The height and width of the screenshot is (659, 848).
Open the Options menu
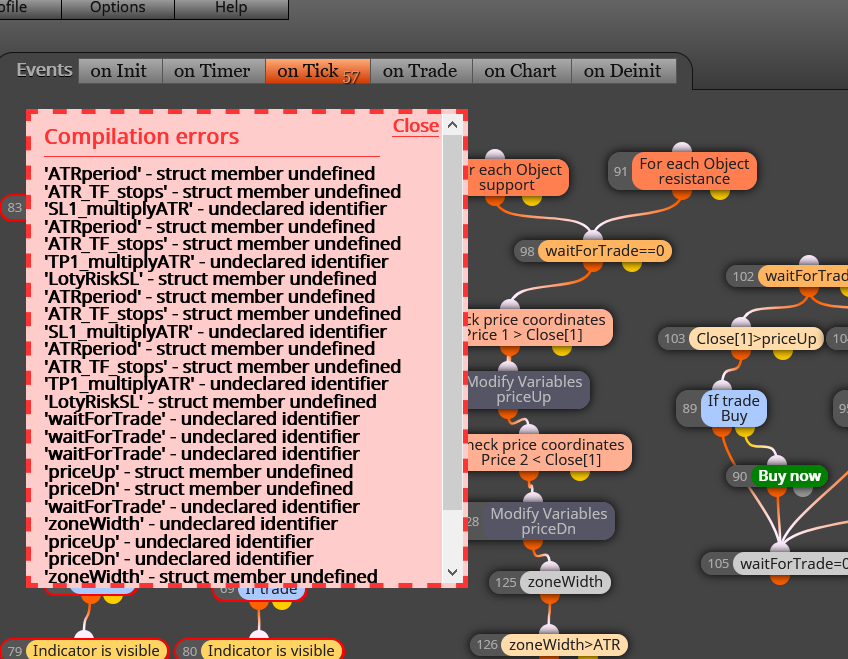[x=118, y=8]
